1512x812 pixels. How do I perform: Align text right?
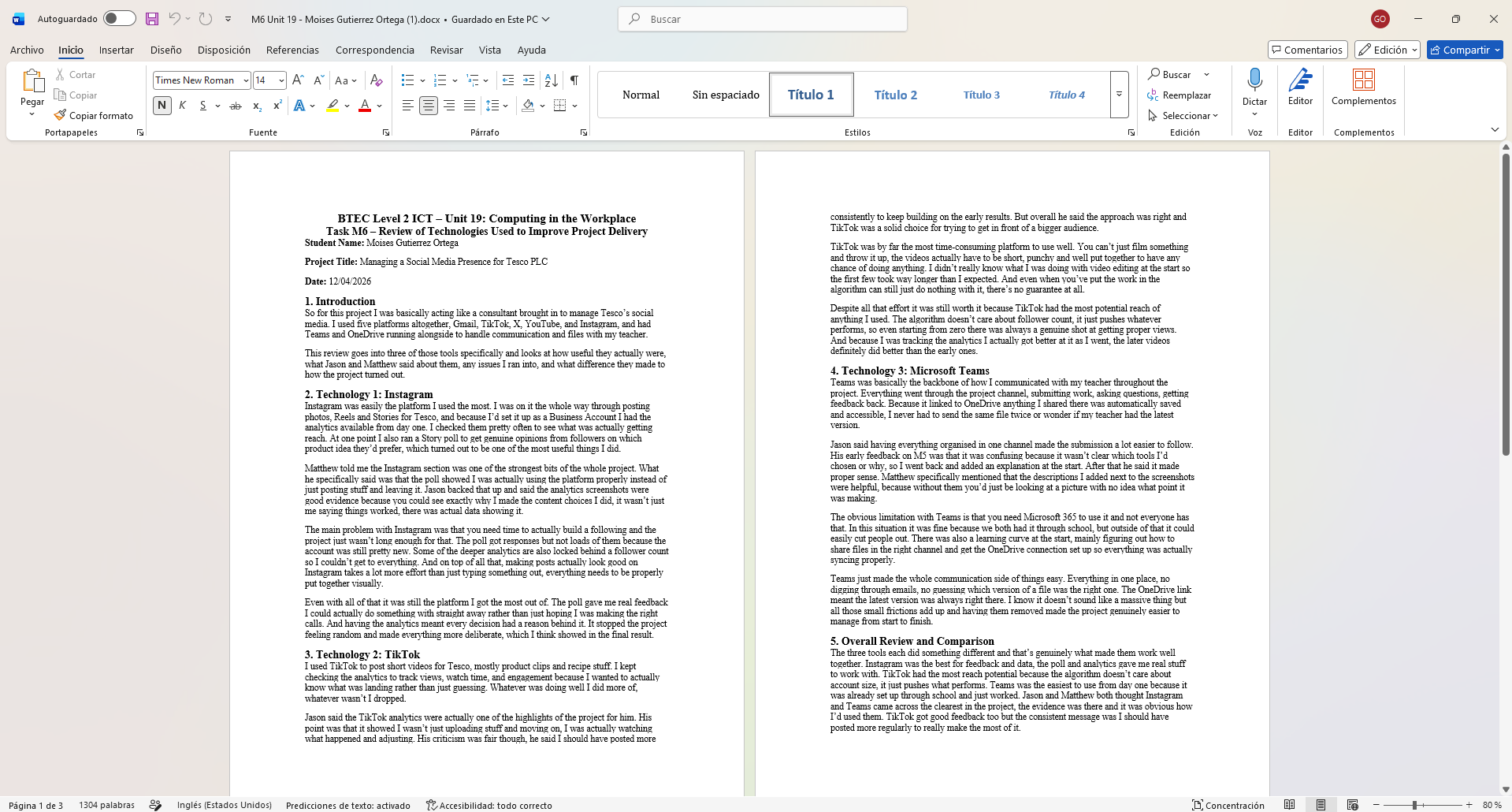coord(449,106)
